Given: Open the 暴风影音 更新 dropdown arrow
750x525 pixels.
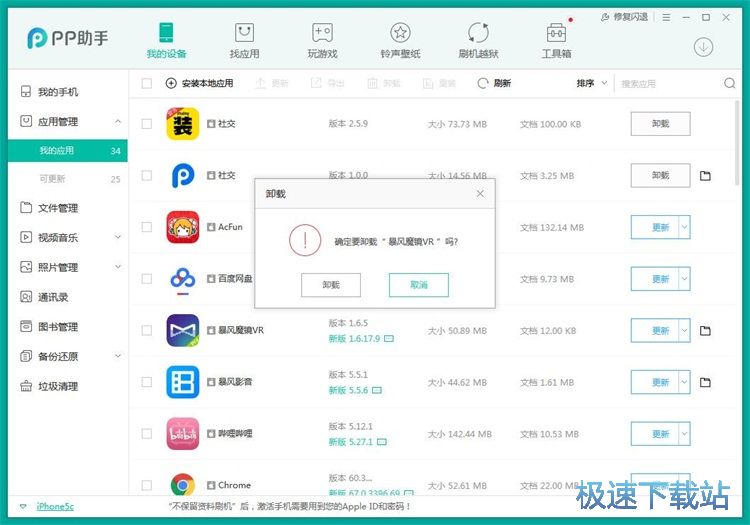Looking at the screenshot, I should point(684,382).
